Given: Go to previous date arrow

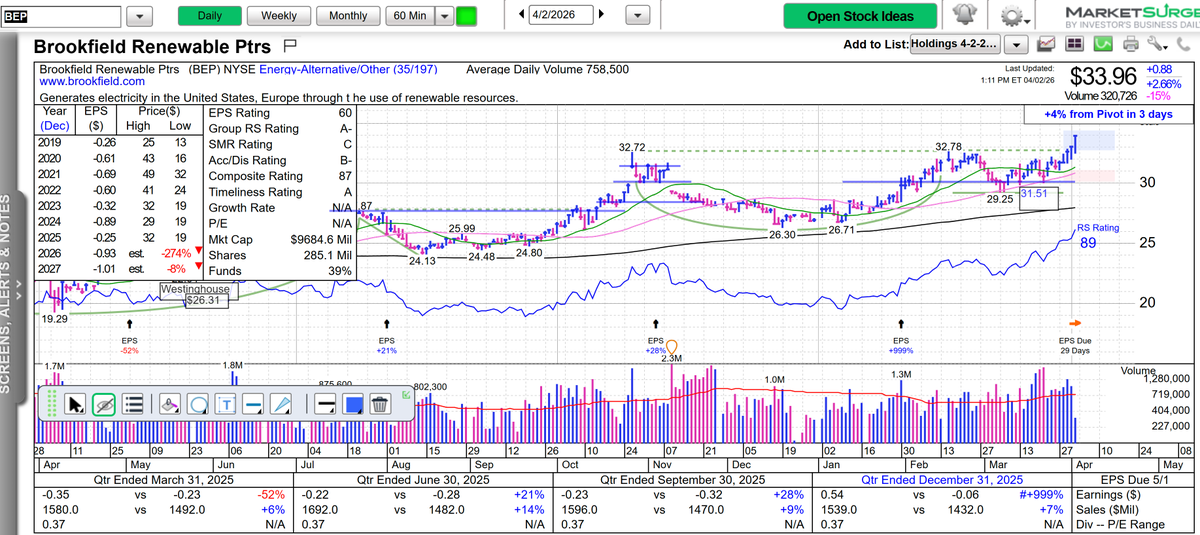Looking at the screenshot, I should click(x=523, y=15).
